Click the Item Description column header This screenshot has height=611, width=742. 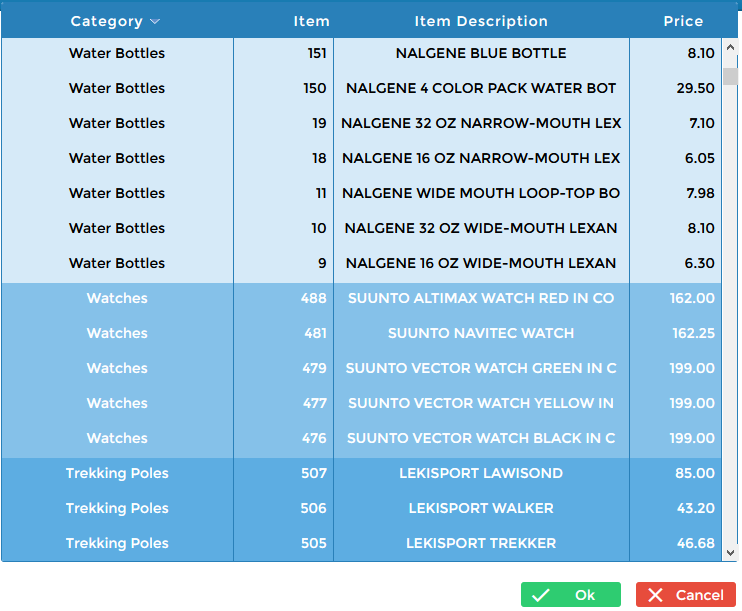click(x=481, y=21)
